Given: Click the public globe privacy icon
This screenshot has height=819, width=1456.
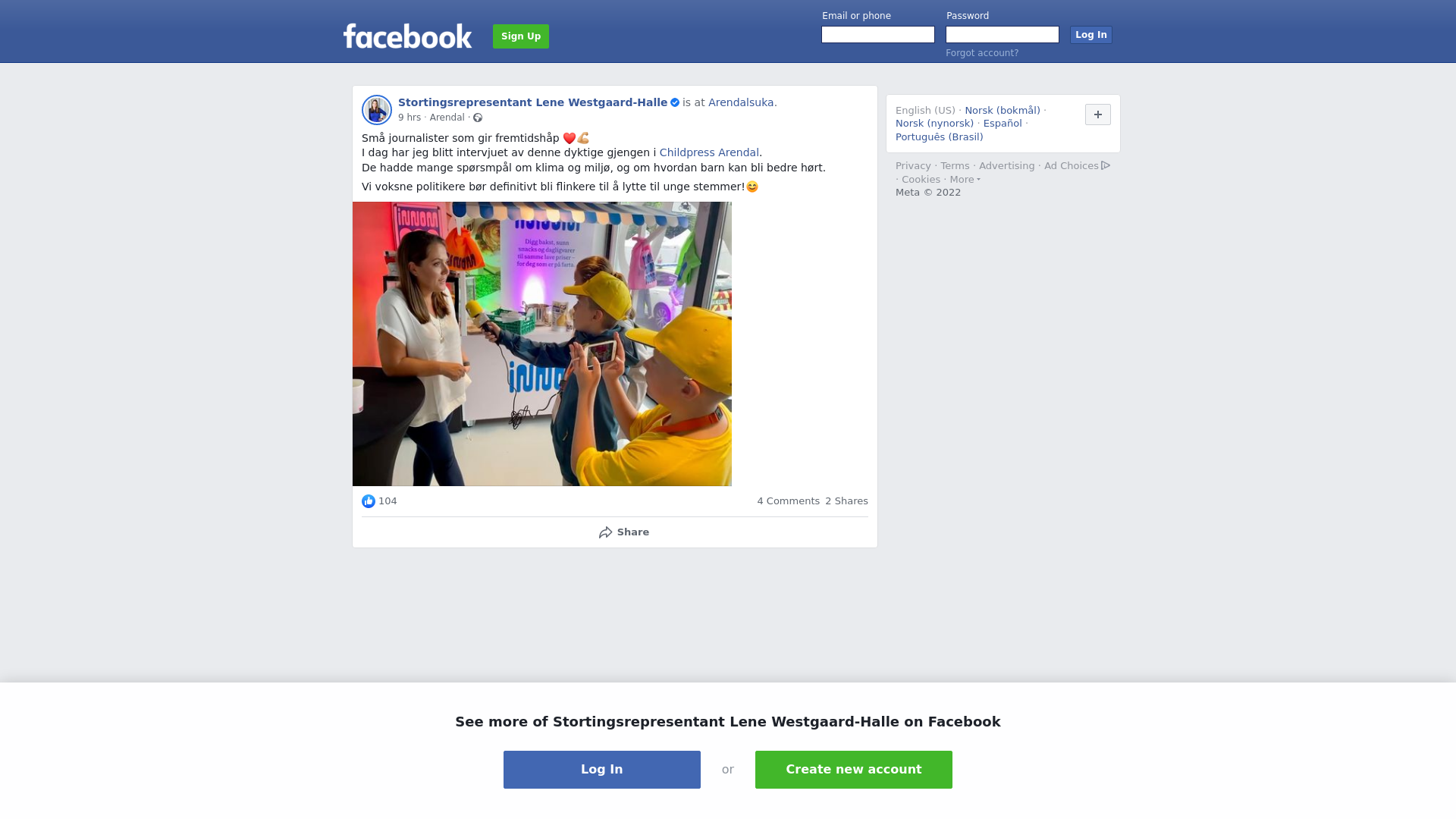Looking at the screenshot, I should click(x=478, y=118).
